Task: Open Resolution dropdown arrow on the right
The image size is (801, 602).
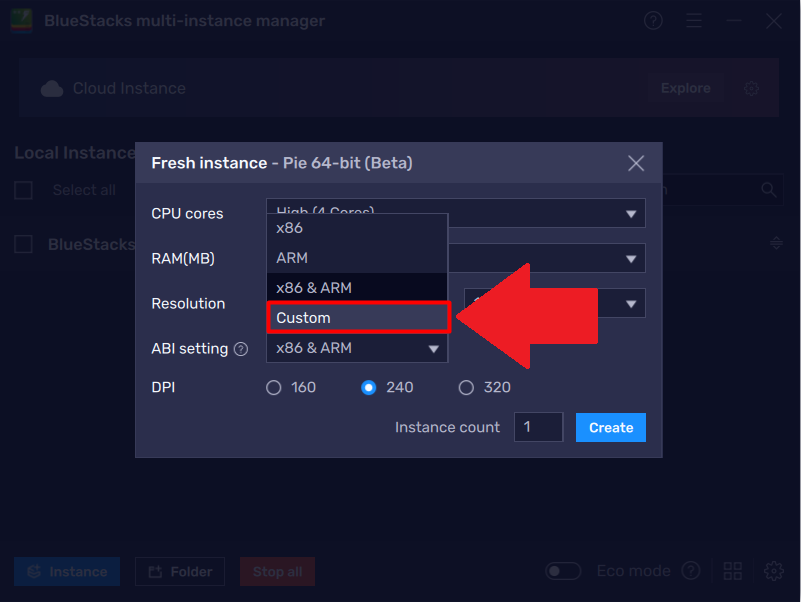Action: (x=631, y=304)
